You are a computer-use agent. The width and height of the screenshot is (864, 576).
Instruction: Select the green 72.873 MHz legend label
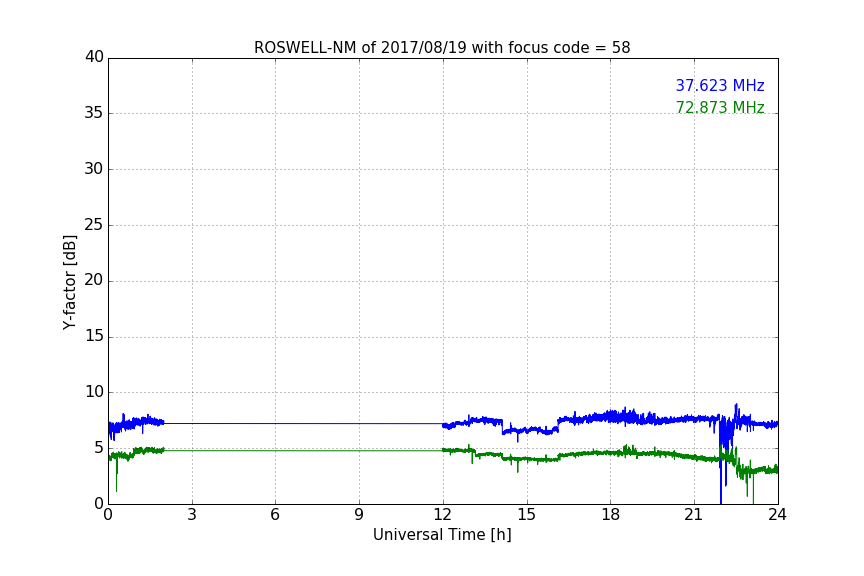click(720, 107)
